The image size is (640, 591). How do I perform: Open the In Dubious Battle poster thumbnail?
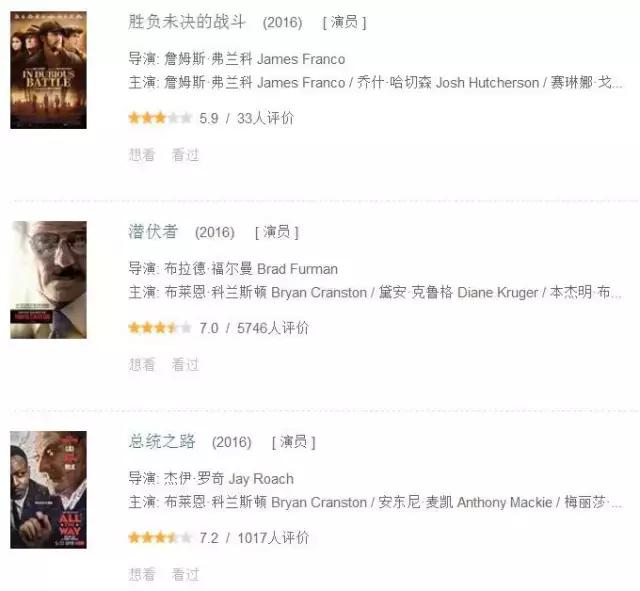click(x=48, y=70)
